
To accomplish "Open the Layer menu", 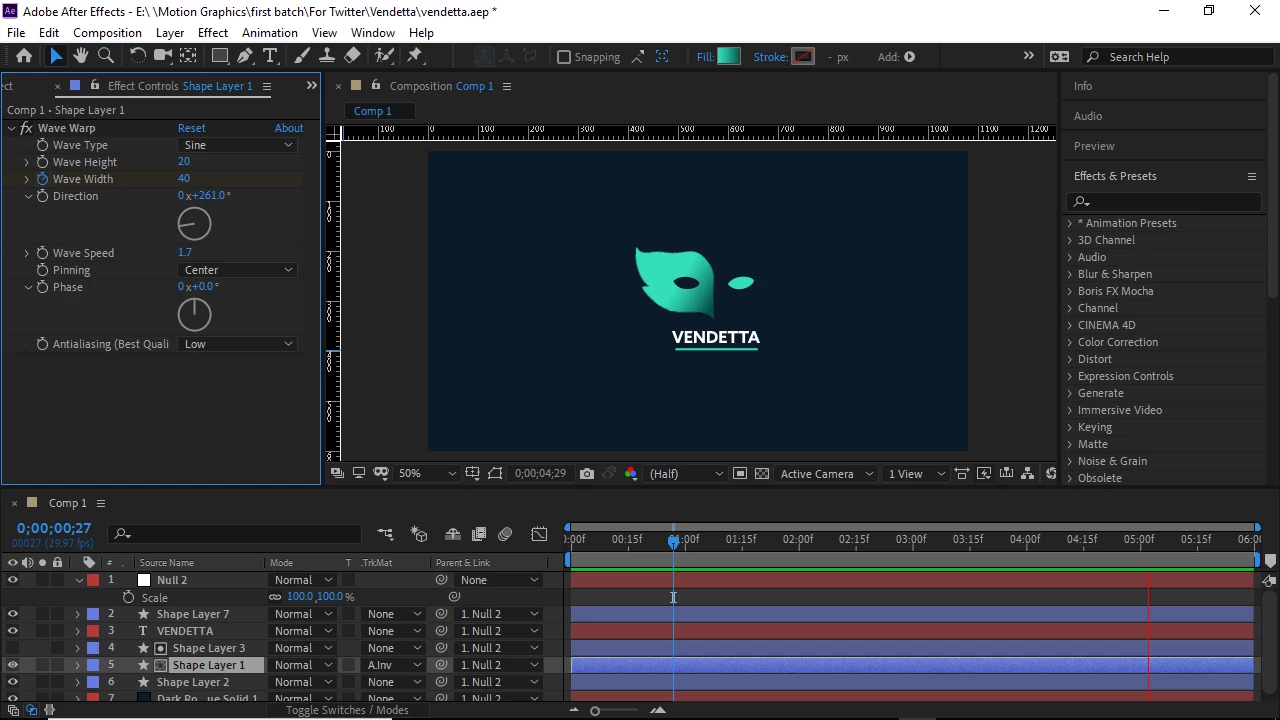I will click(170, 32).
